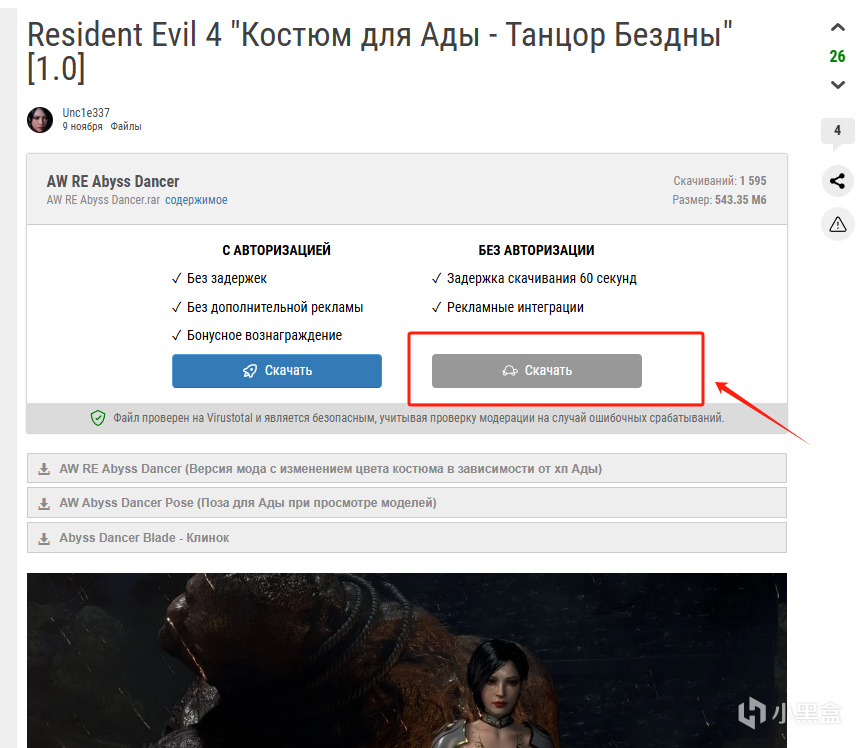The height and width of the screenshot is (748, 867).
Task: Expand the AW Abyss Dancer Pose file row
Action: (407, 503)
